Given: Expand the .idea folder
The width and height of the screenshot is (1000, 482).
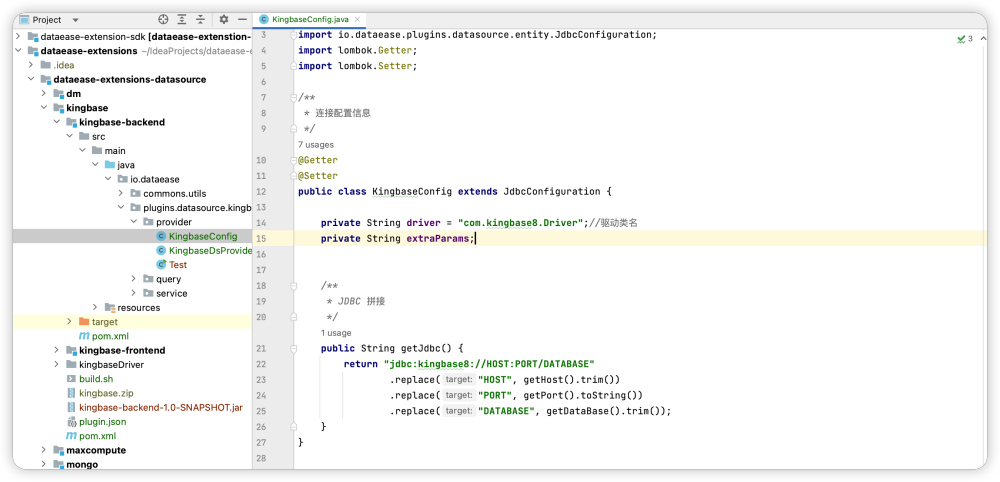Looking at the screenshot, I should click(31, 65).
